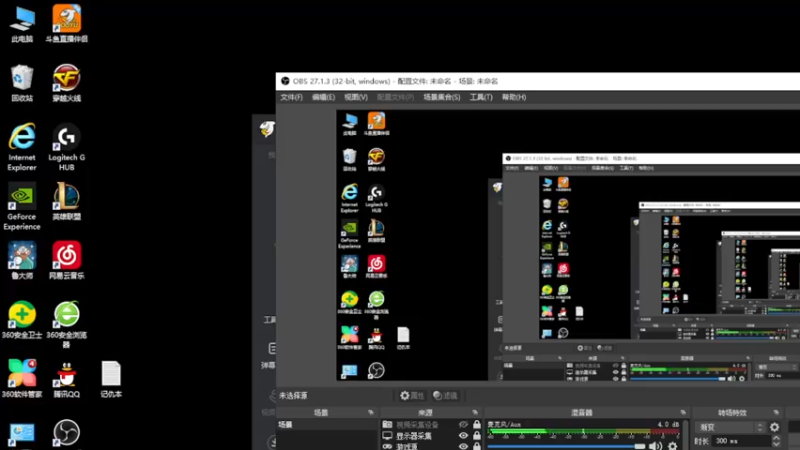Open the 场景集合(S) menu
Image resolution: width=800 pixels, height=450 pixels.
tap(441, 97)
